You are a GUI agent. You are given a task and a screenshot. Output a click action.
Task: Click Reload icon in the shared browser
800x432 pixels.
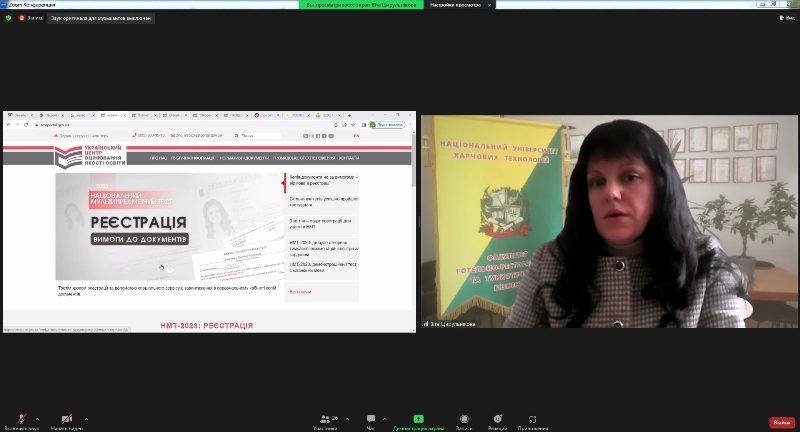26,124
